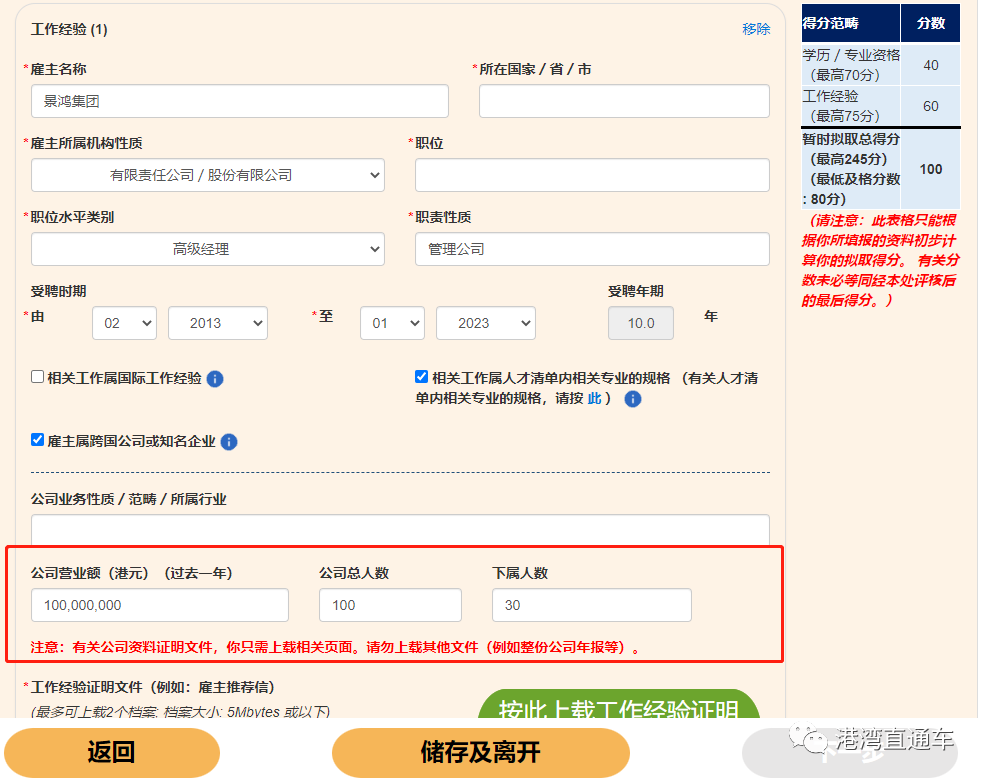Open the info tooltip beside the 人才清单 checkbox

[632, 399]
